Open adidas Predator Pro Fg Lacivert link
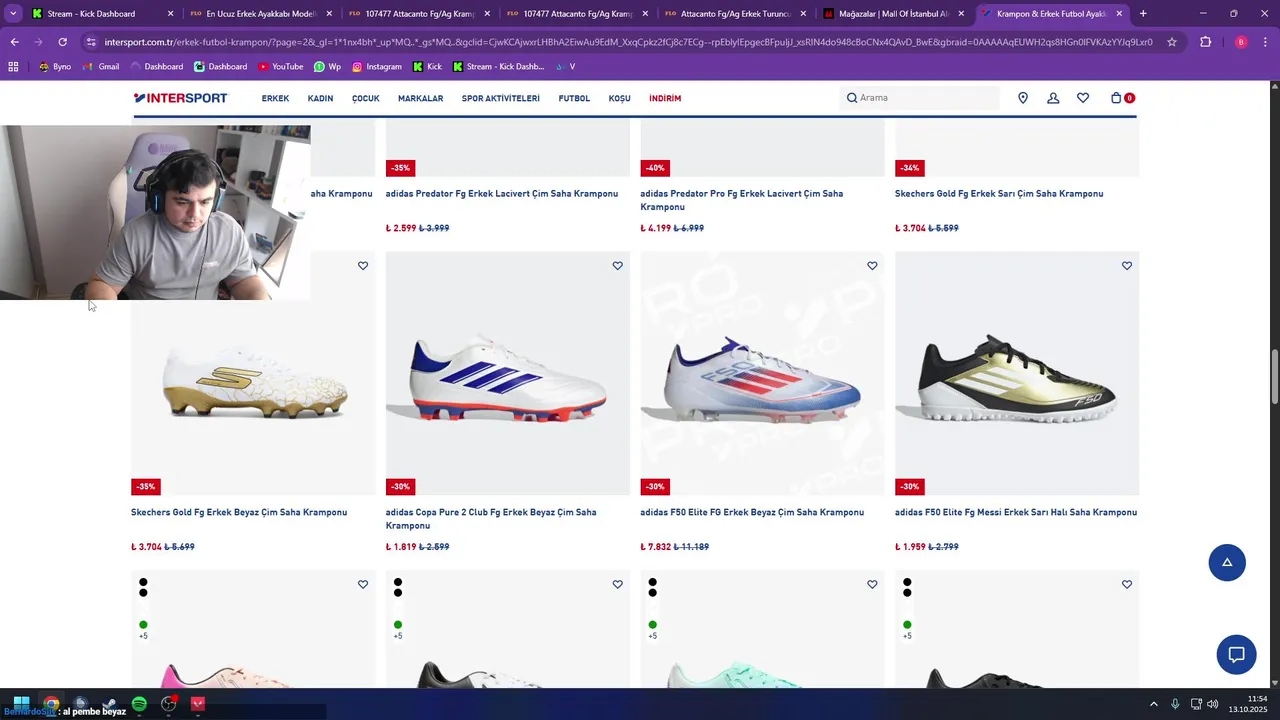Viewport: 1280px width, 720px height. pos(741,200)
